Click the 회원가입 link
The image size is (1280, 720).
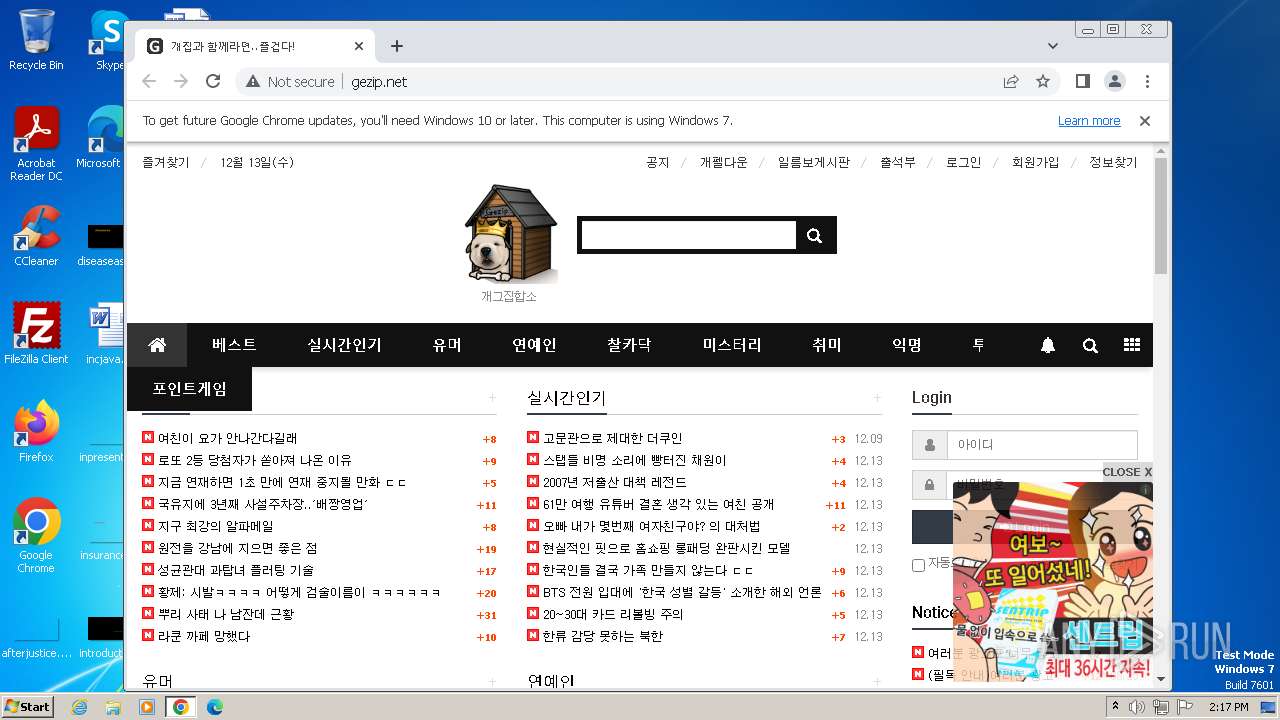[1035, 162]
